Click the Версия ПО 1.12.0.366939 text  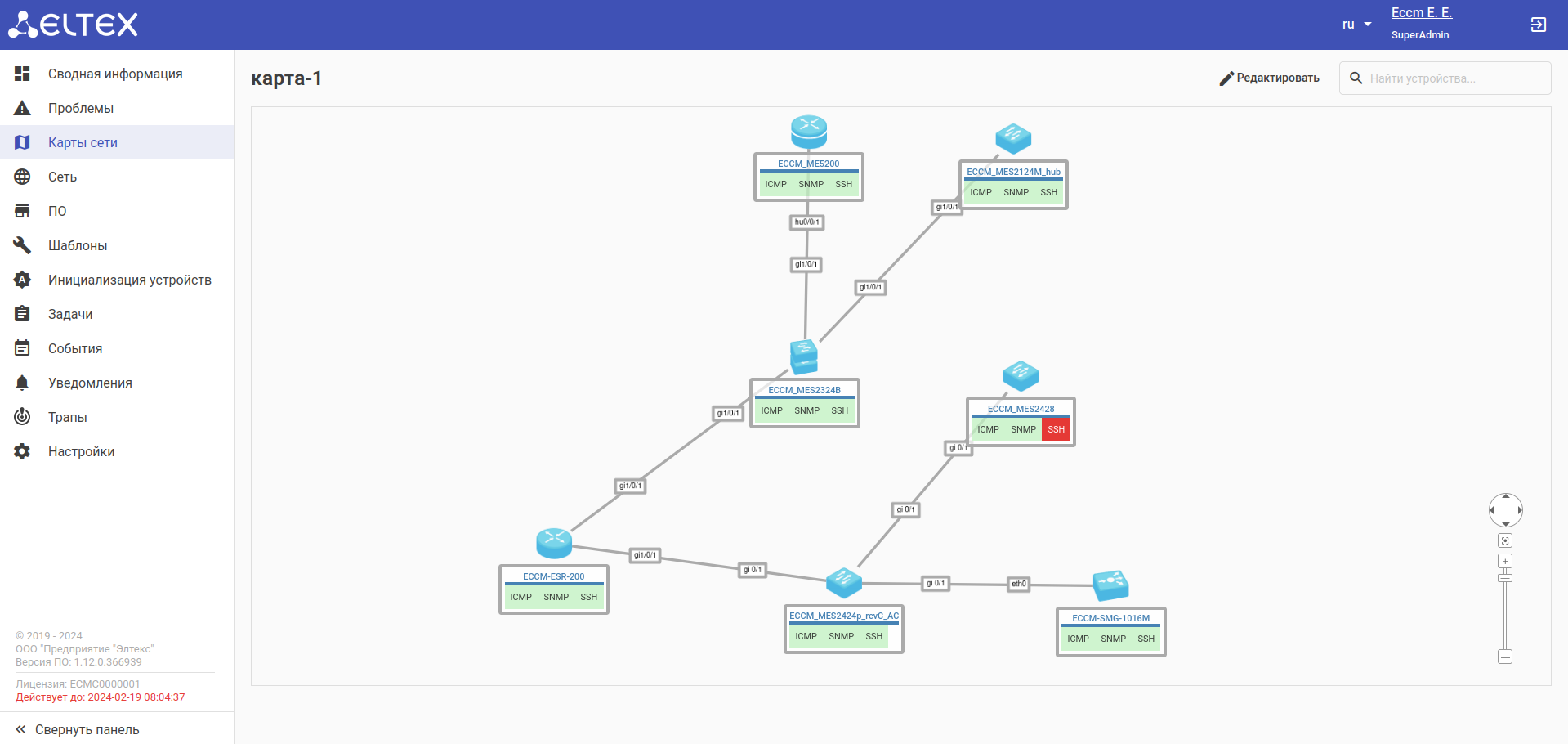(78, 662)
